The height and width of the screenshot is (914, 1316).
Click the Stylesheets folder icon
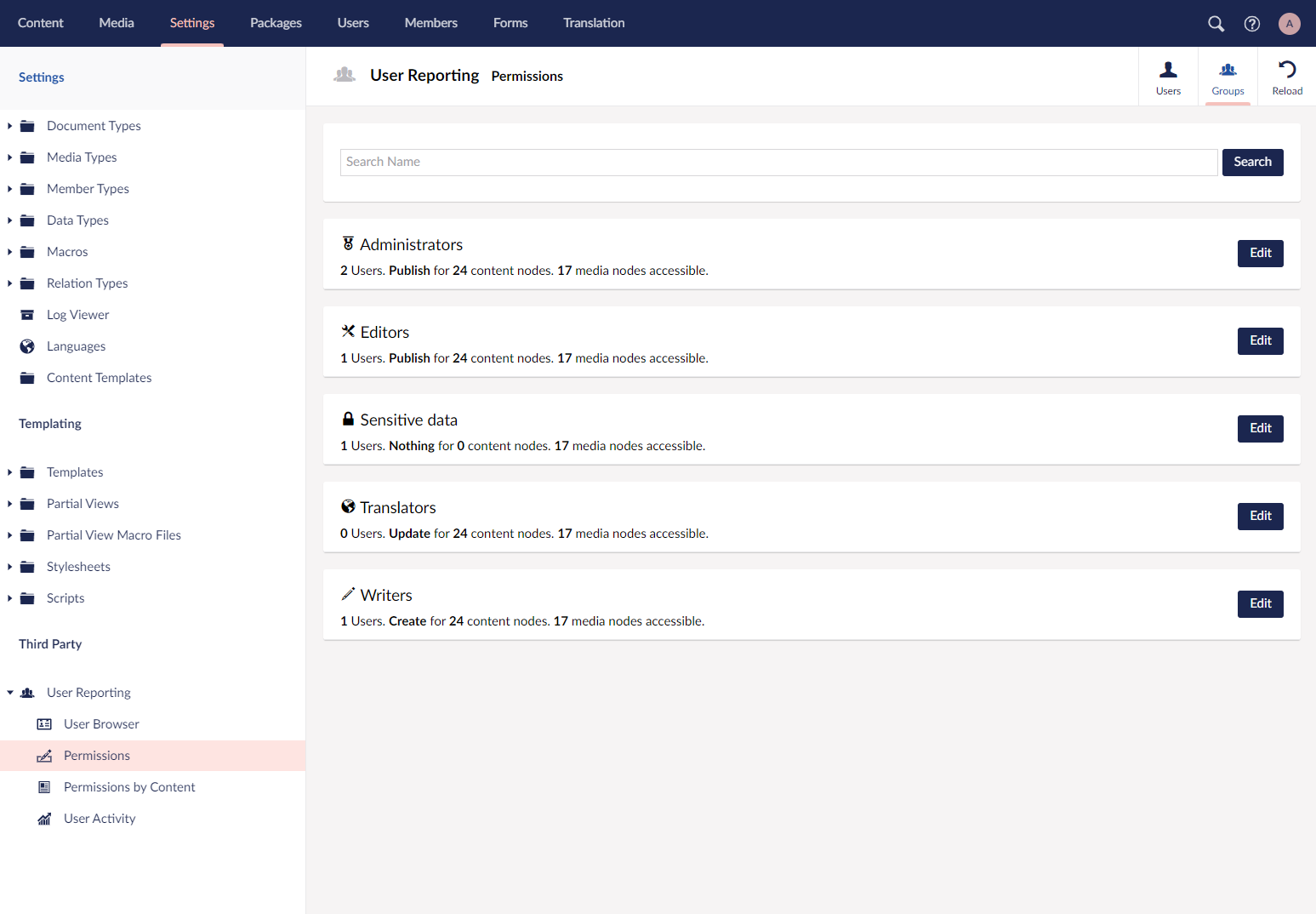coord(27,567)
